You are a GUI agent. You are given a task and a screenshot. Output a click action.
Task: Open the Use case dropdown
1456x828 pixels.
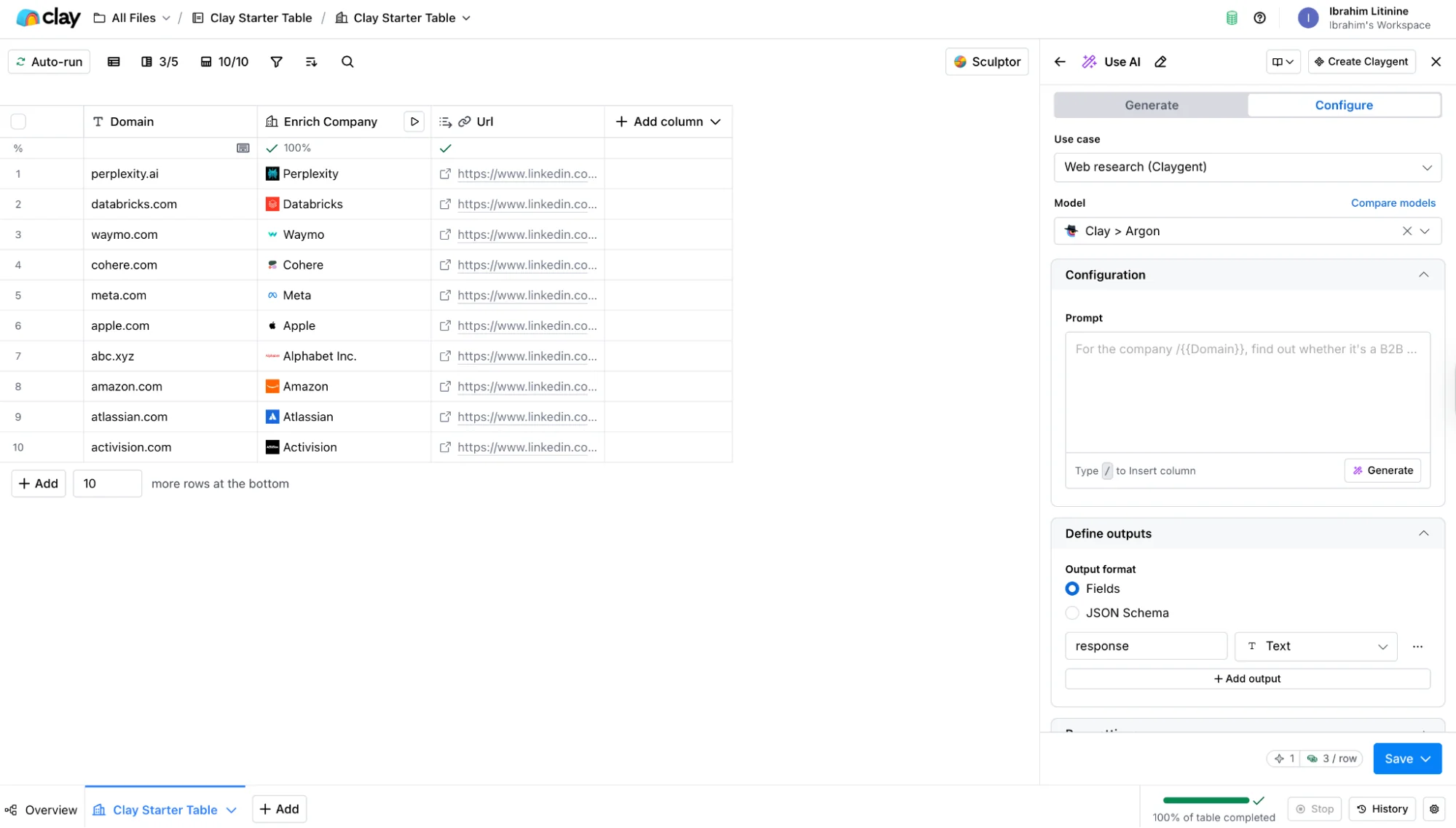1247,167
